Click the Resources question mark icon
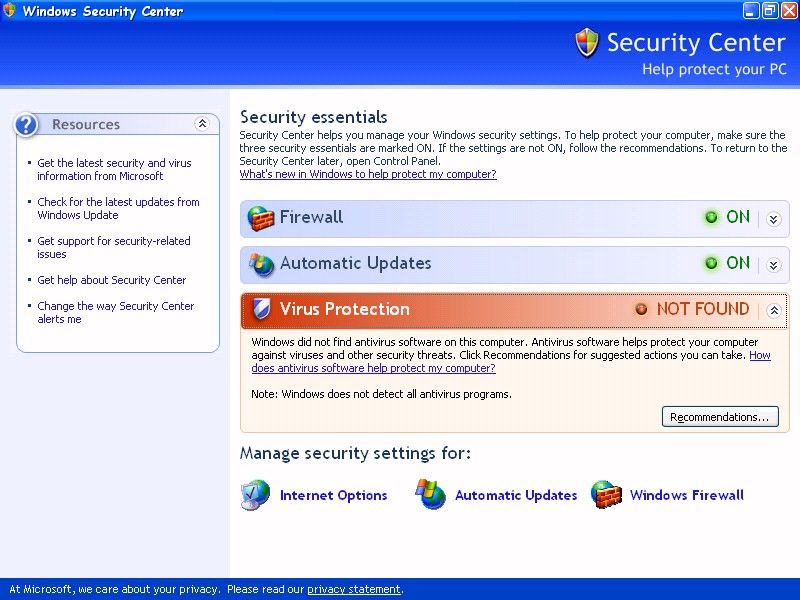This screenshot has width=800, height=600. (26, 124)
